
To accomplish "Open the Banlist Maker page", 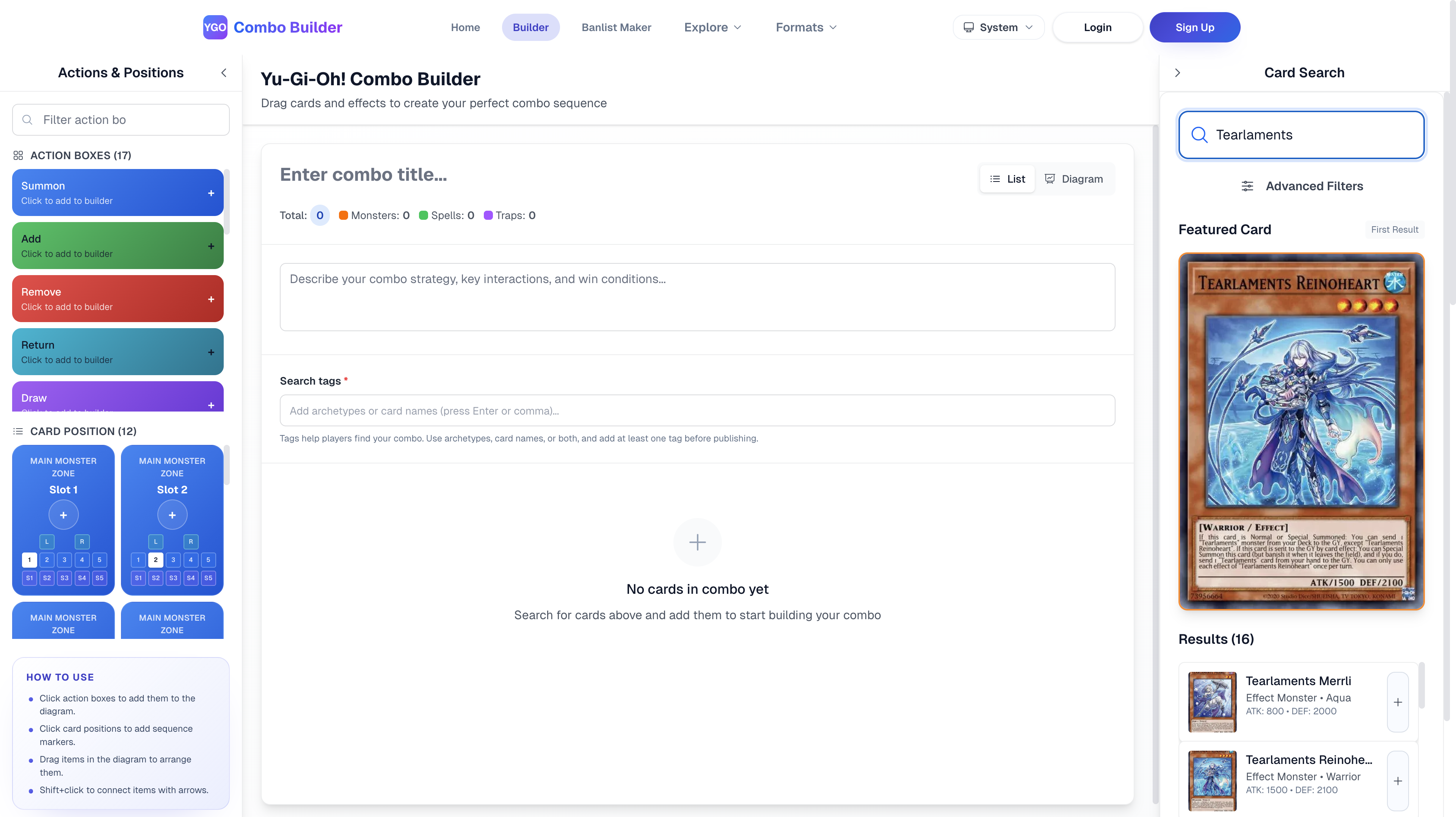I will [x=616, y=27].
